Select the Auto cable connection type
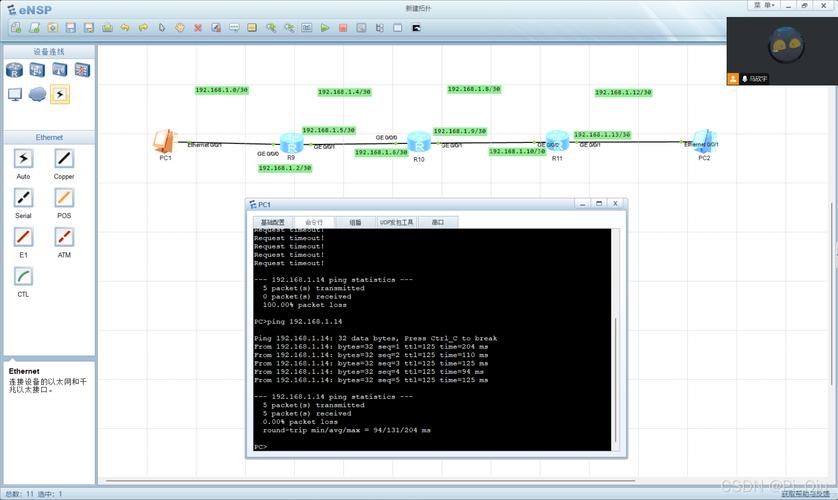 [23, 158]
